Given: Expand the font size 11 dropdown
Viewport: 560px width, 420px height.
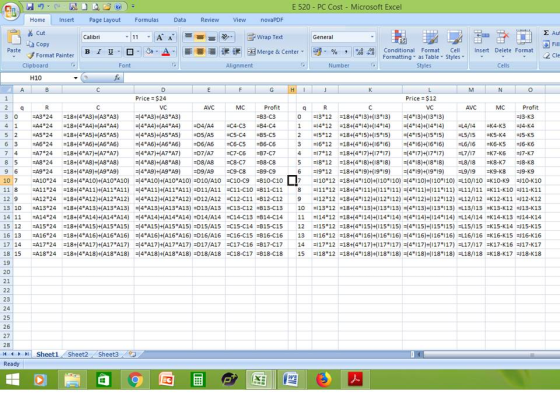Looking at the screenshot, I should [x=149, y=37].
